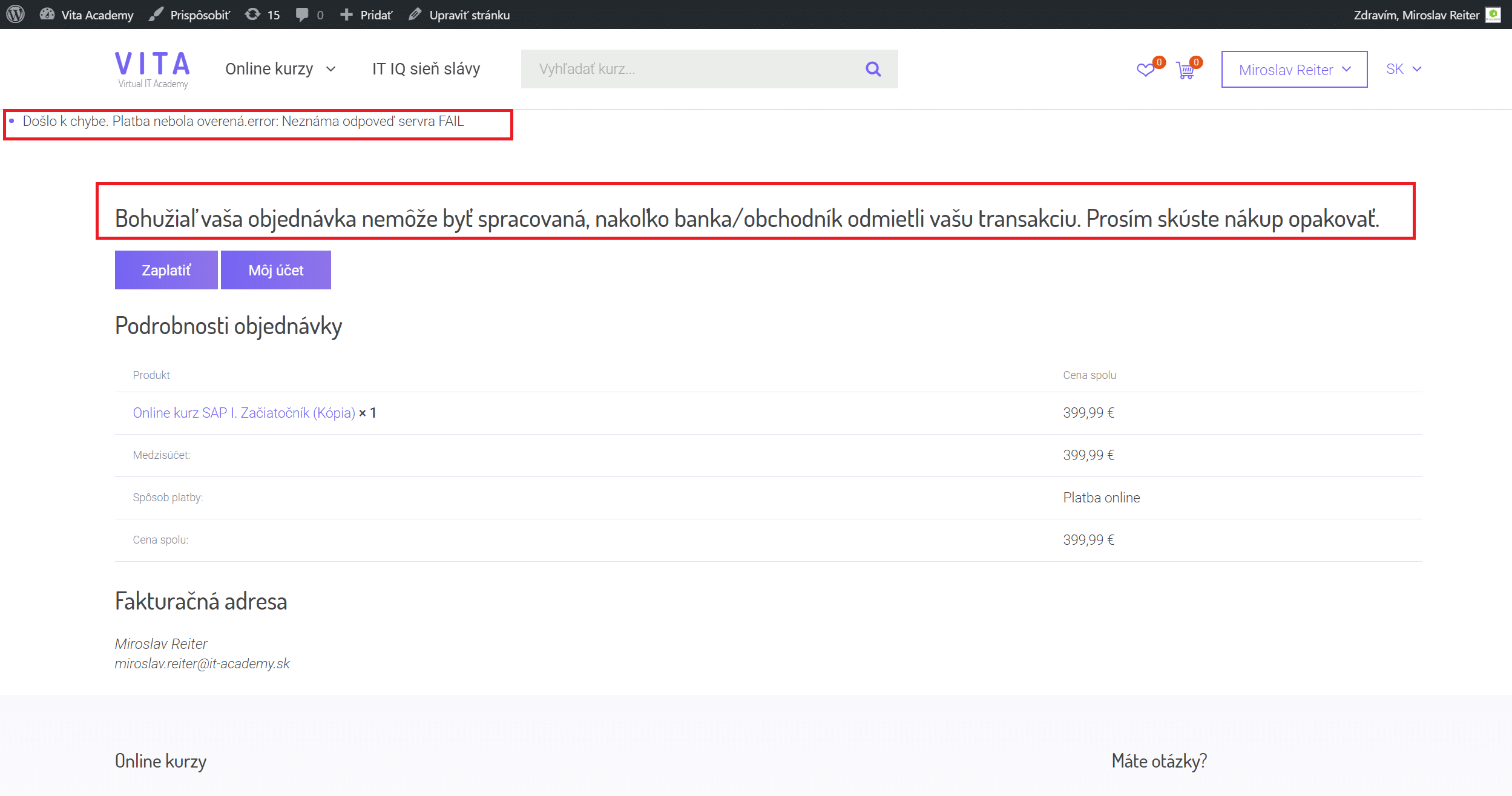This screenshot has height=796, width=1512.
Task: Click the Zaplatiť button
Action: [166, 270]
